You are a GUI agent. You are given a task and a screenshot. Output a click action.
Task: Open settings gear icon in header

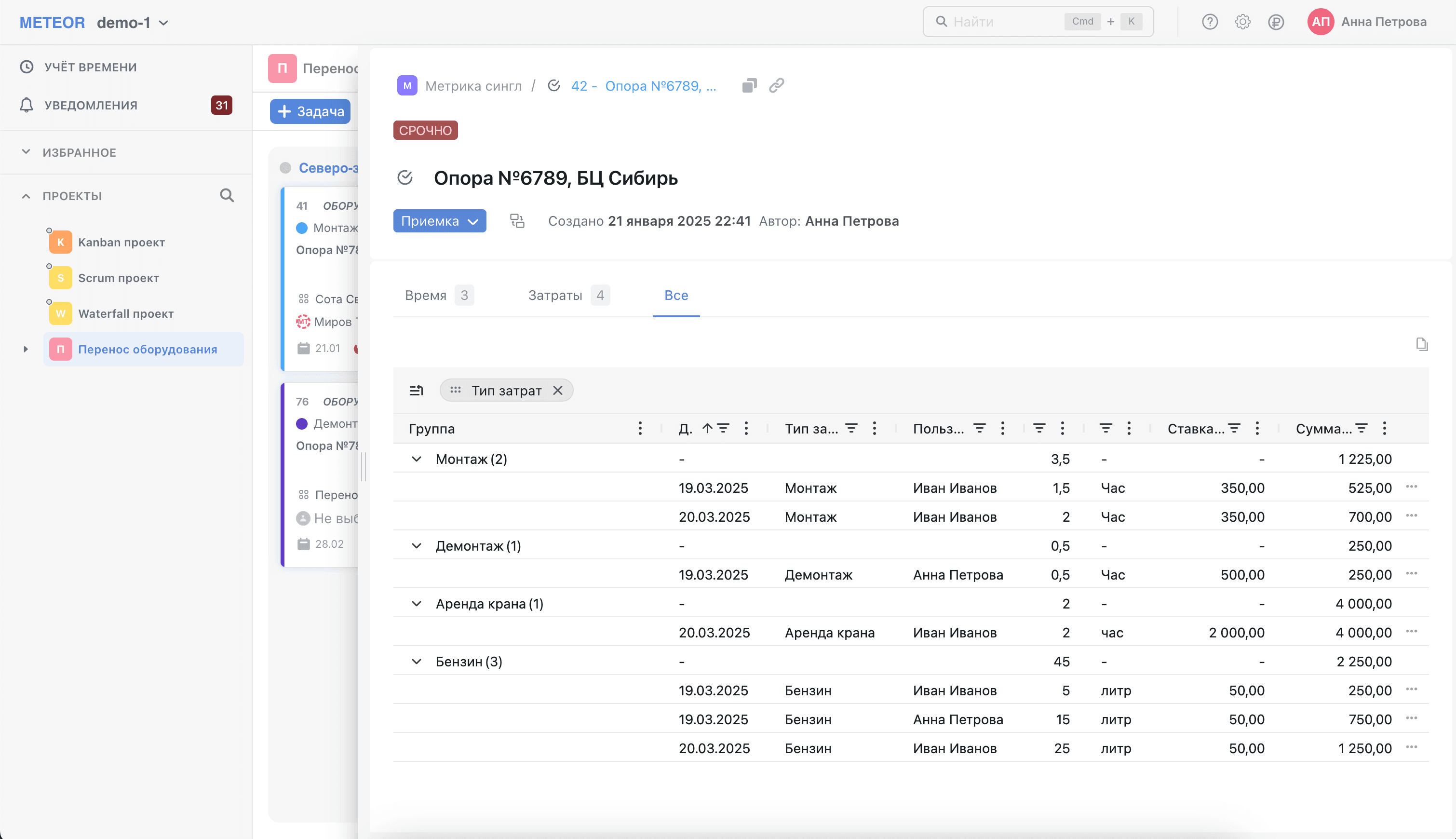[x=1242, y=22]
